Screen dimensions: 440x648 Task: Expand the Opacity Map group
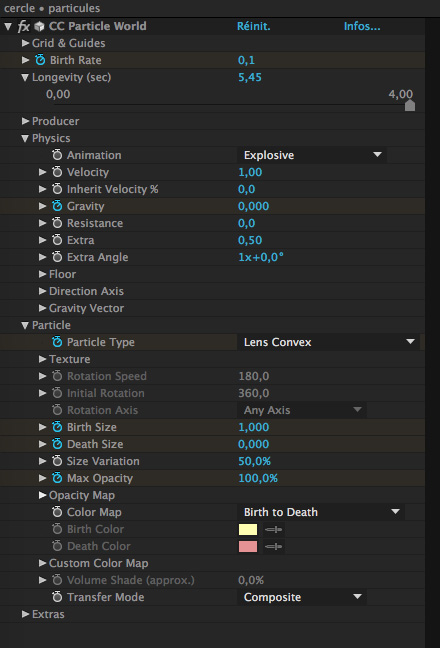pos(42,495)
